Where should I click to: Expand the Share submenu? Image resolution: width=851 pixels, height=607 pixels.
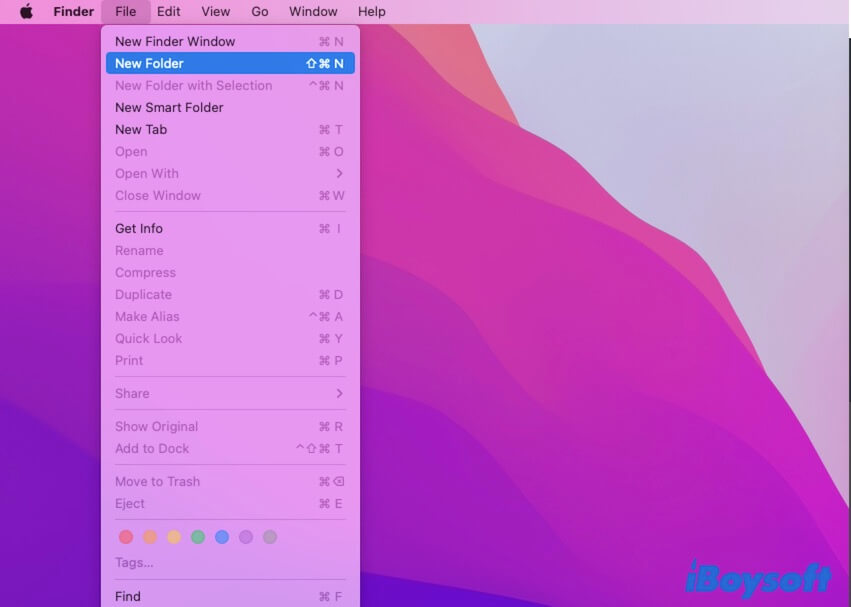[131, 393]
